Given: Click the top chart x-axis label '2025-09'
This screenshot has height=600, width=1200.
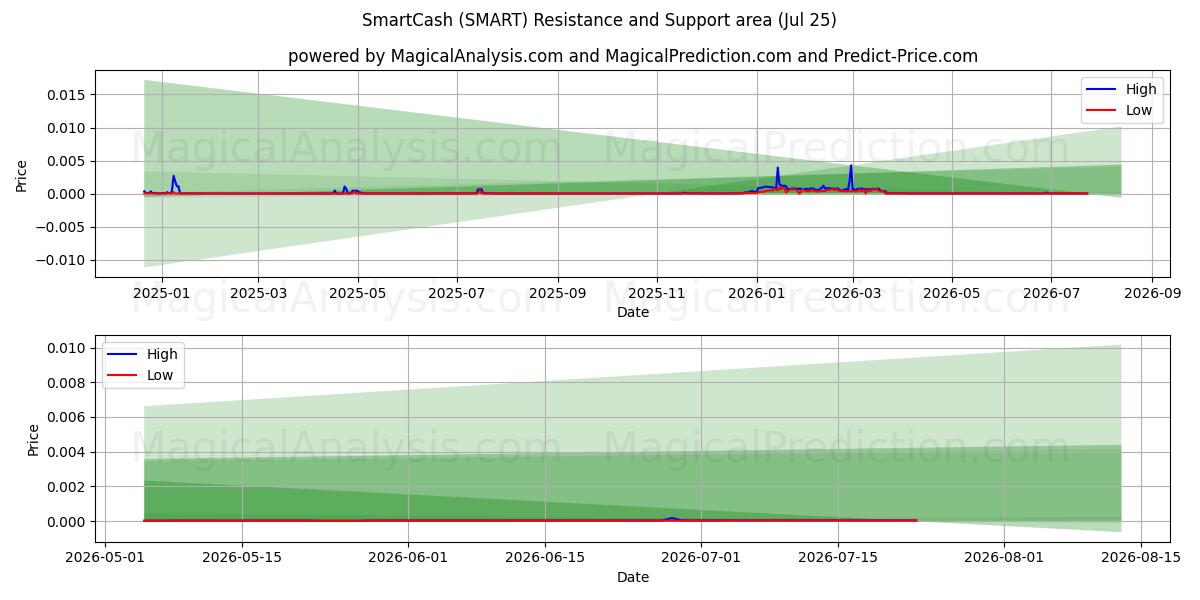Looking at the screenshot, I should 557,294.
